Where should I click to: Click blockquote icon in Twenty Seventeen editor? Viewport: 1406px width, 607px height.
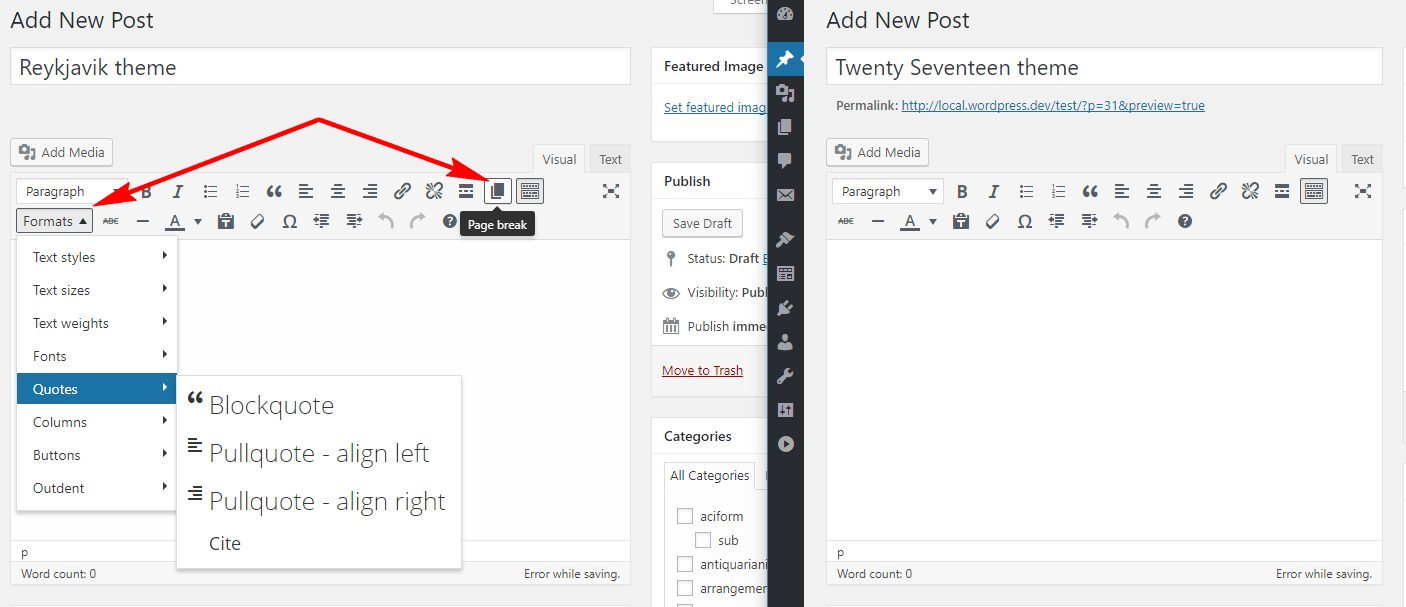[1090, 191]
